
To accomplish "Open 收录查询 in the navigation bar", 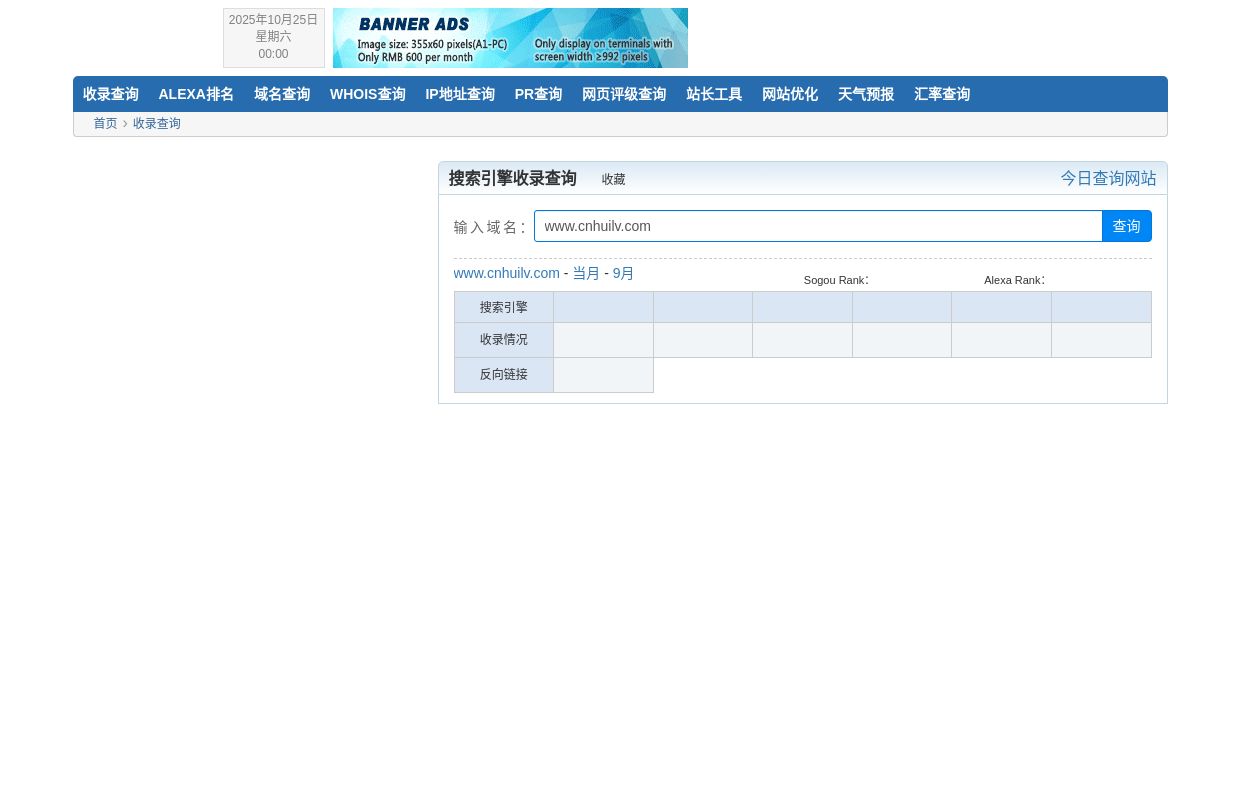I will pyautogui.click(x=111, y=94).
